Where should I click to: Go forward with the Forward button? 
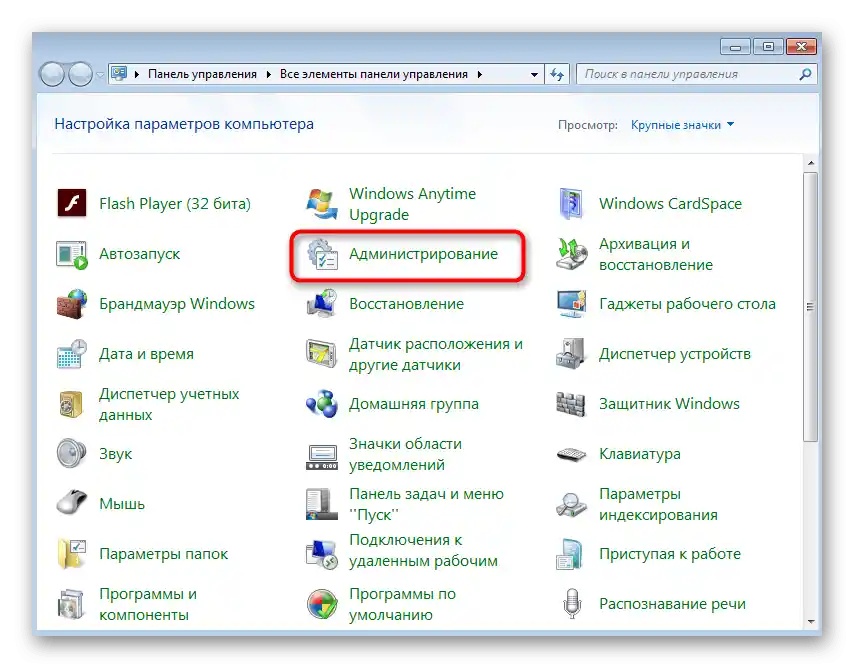[x=81, y=74]
